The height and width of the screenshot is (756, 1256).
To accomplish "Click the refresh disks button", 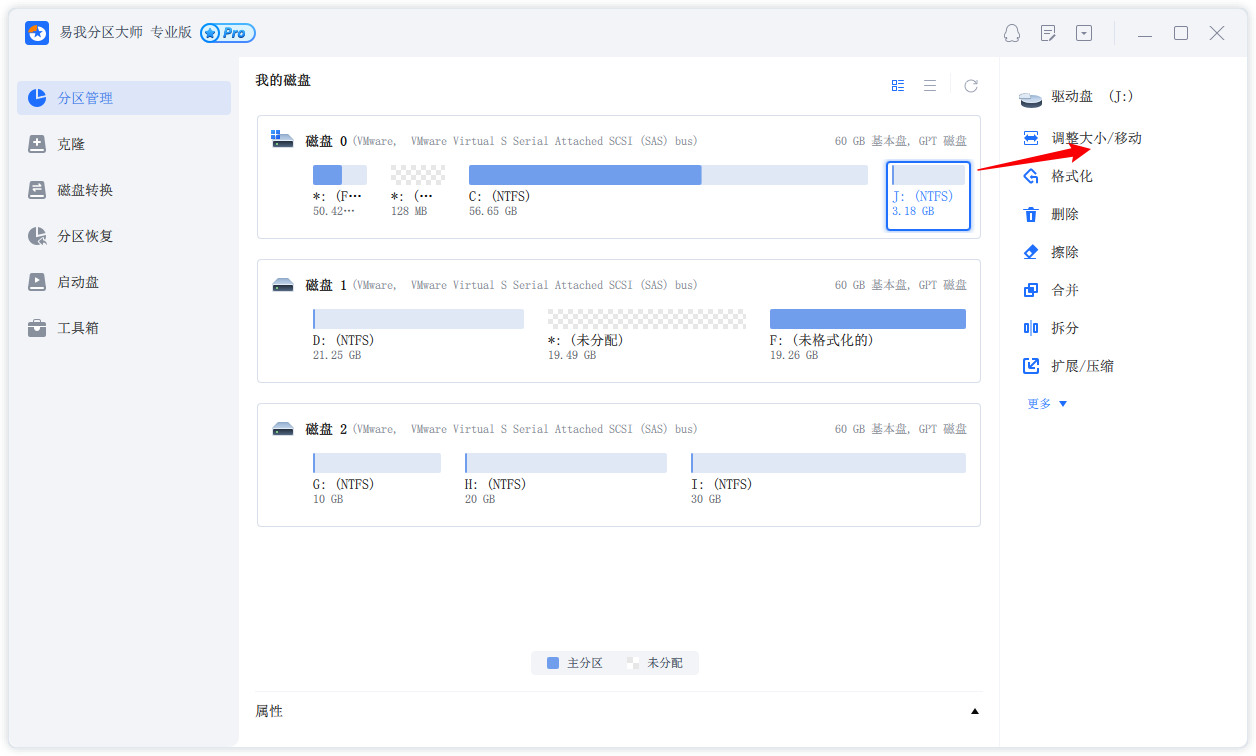I will pos(970,85).
